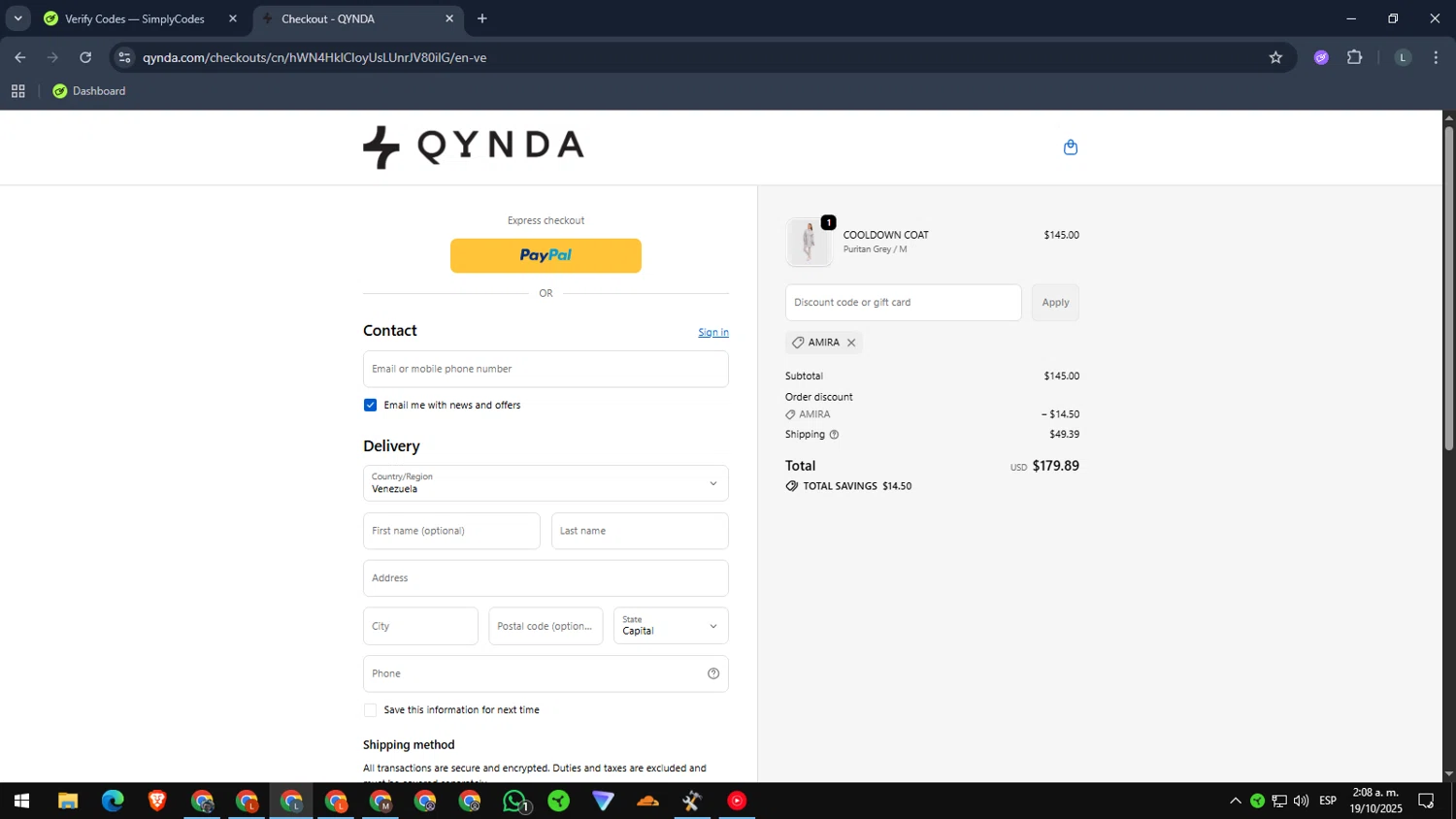Open the YouTube Music taskbar icon

click(x=737, y=801)
